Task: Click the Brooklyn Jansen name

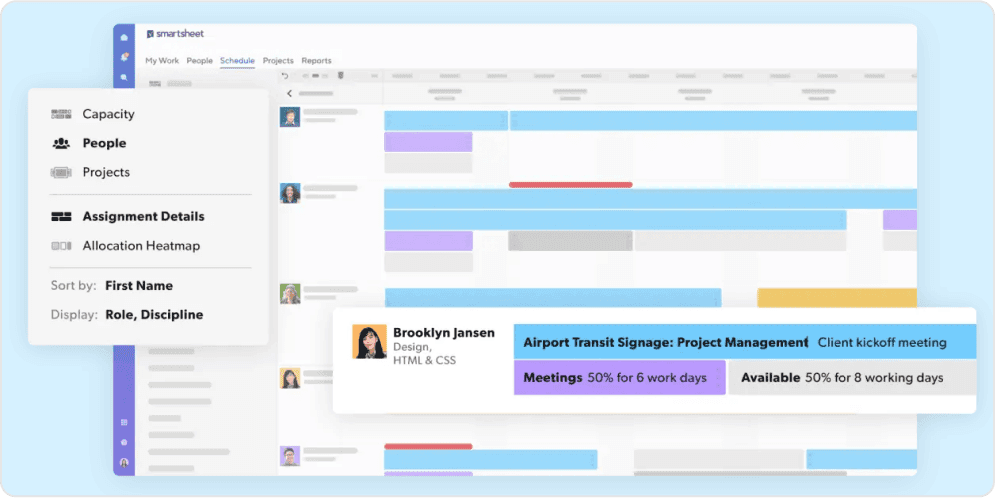Action: click(444, 333)
